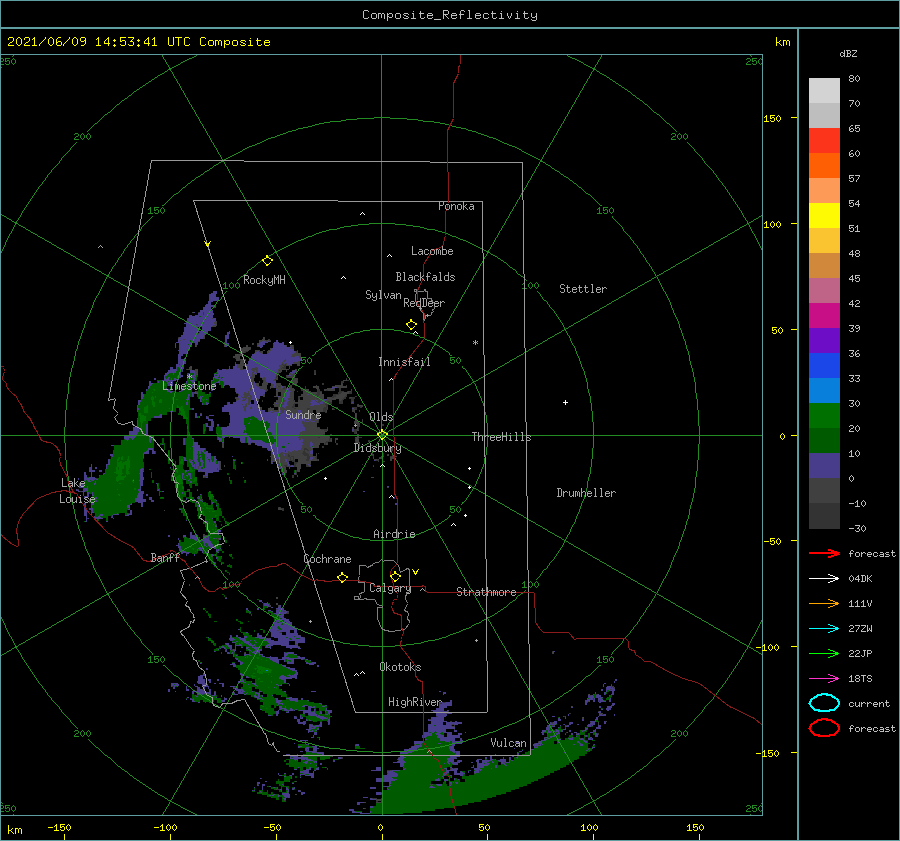Select the Lacombe label
Image resolution: width=900 pixels, height=841 pixels.
[432, 251]
